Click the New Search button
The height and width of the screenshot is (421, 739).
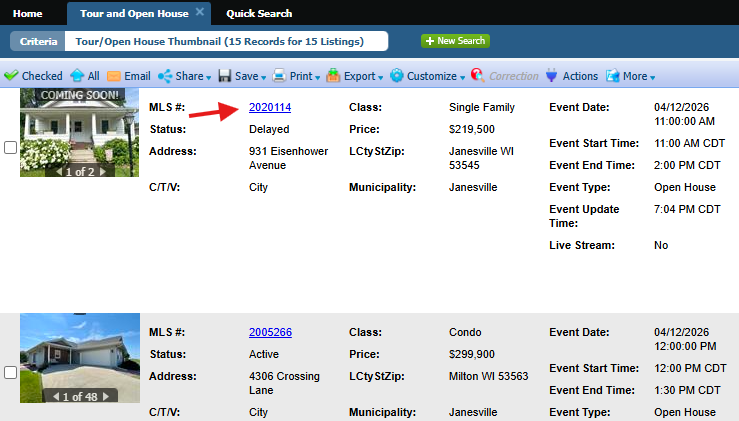coord(455,41)
